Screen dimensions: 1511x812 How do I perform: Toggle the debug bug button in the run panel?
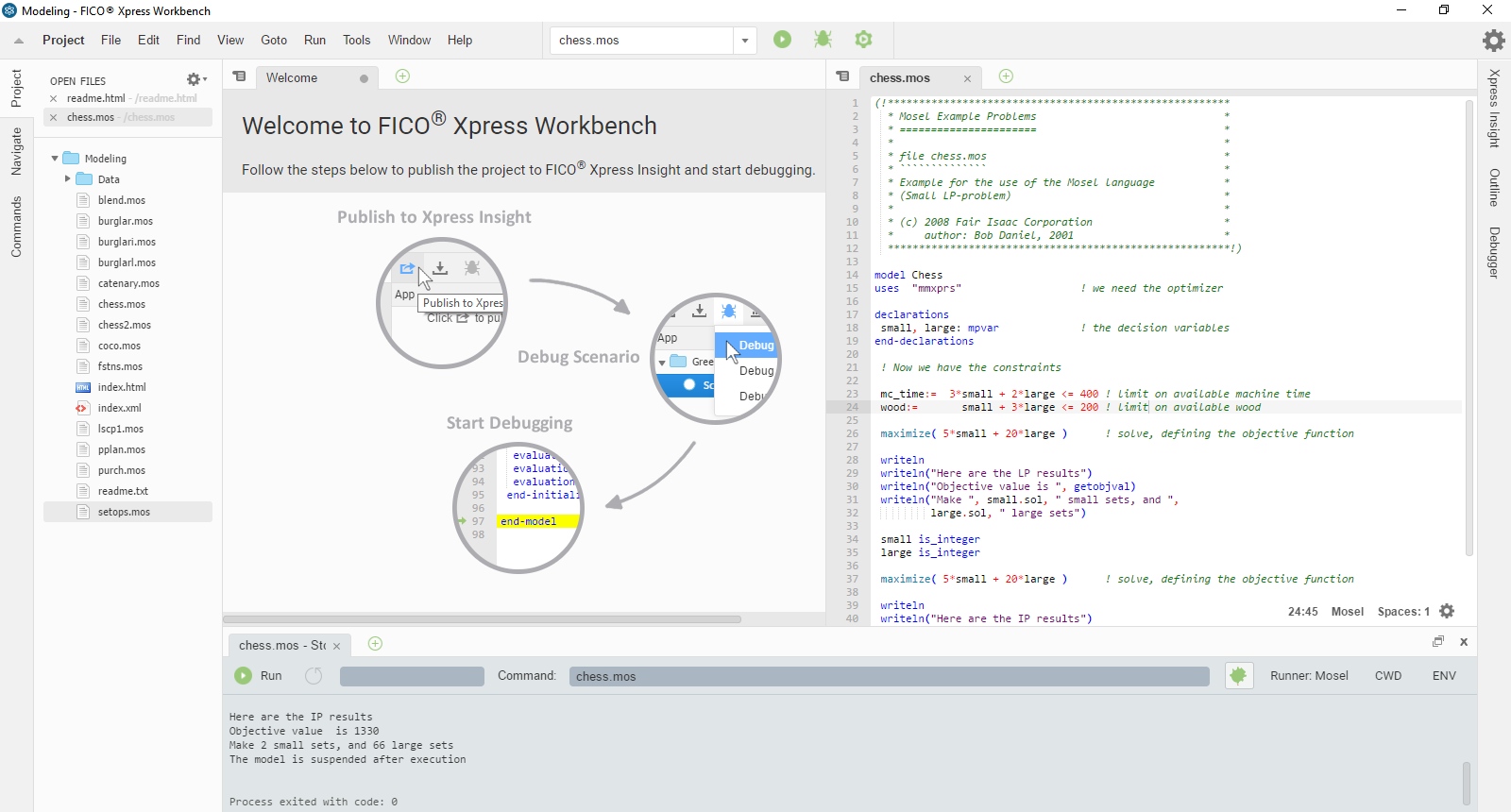coord(1239,675)
